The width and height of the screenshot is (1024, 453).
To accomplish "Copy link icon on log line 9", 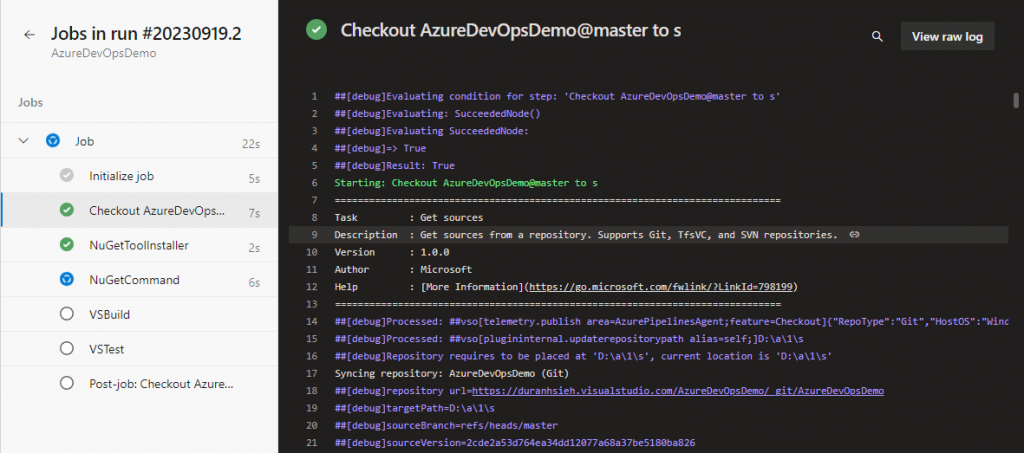I will (854, 234).
